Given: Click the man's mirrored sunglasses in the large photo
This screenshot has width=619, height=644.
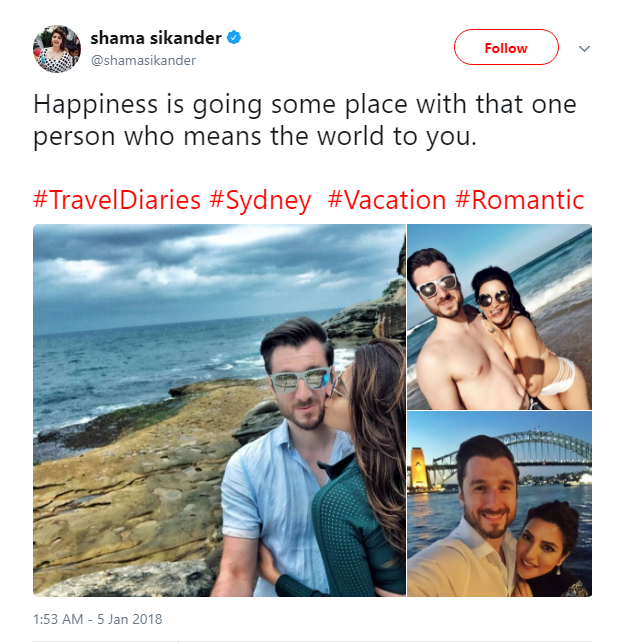Looking at the screenshot, I should coord(300,378).
